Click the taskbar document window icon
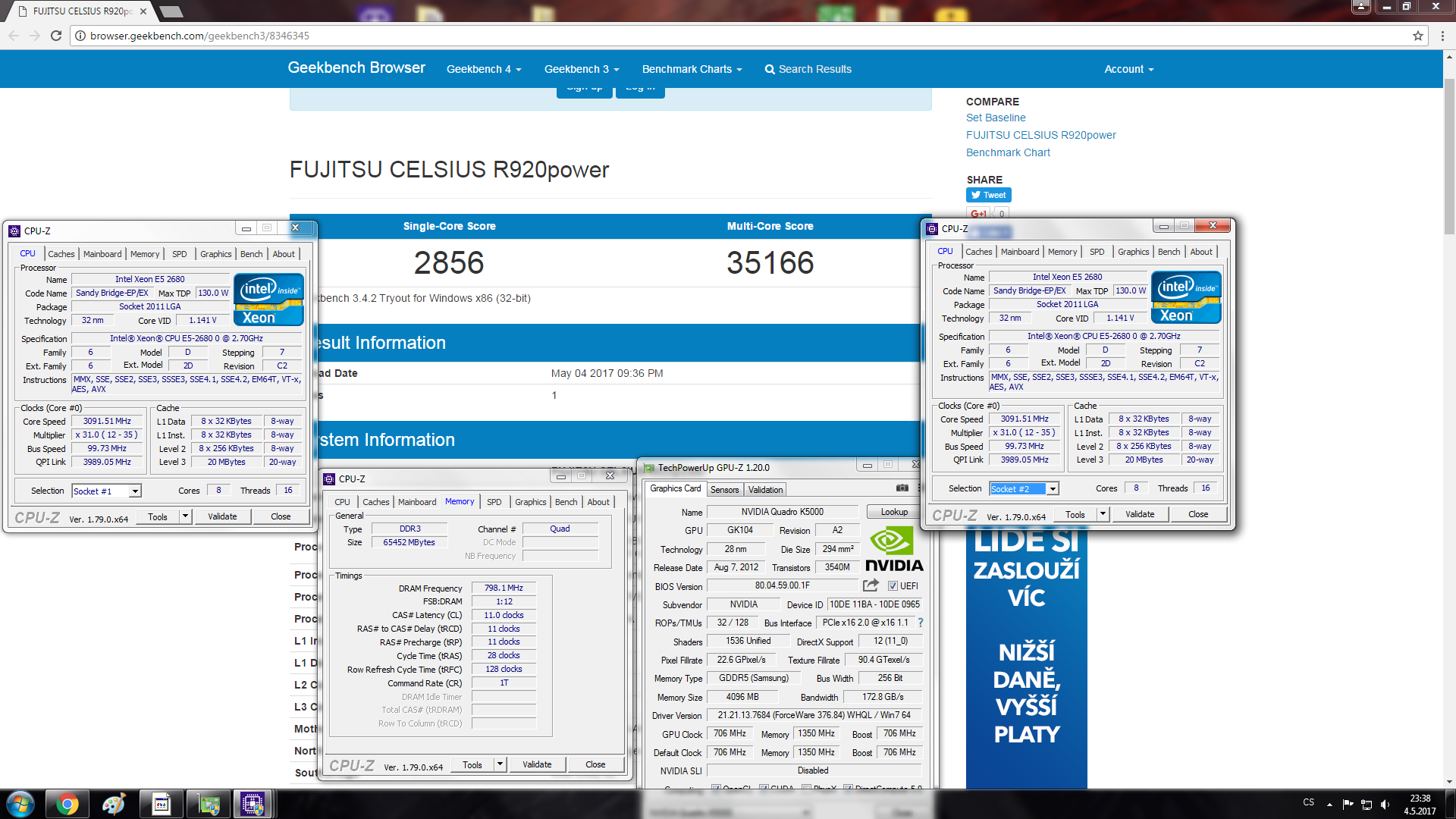Screen dimensions: 1456x819 point(162,804)
